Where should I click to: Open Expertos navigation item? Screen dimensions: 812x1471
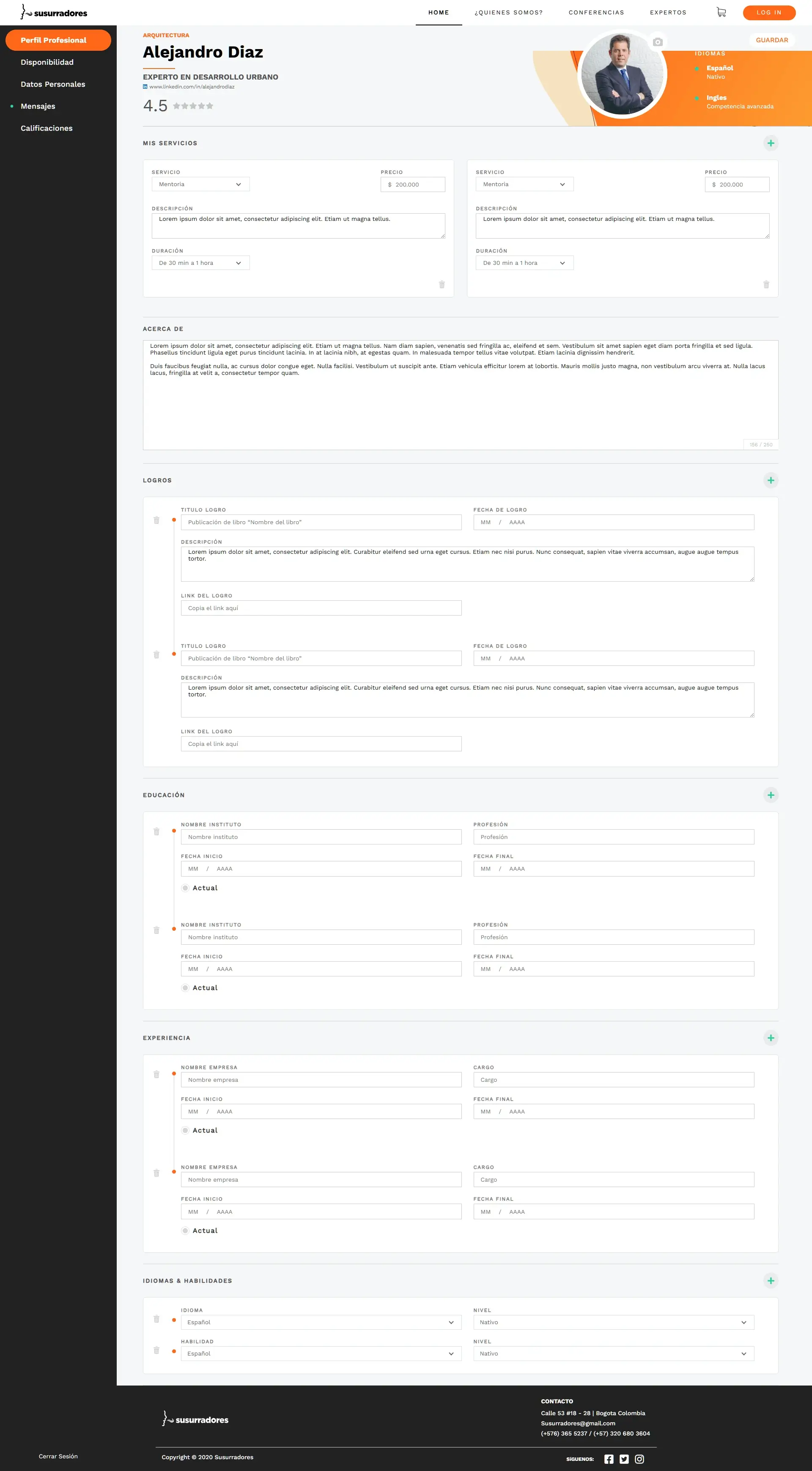[x=668, y=13]
